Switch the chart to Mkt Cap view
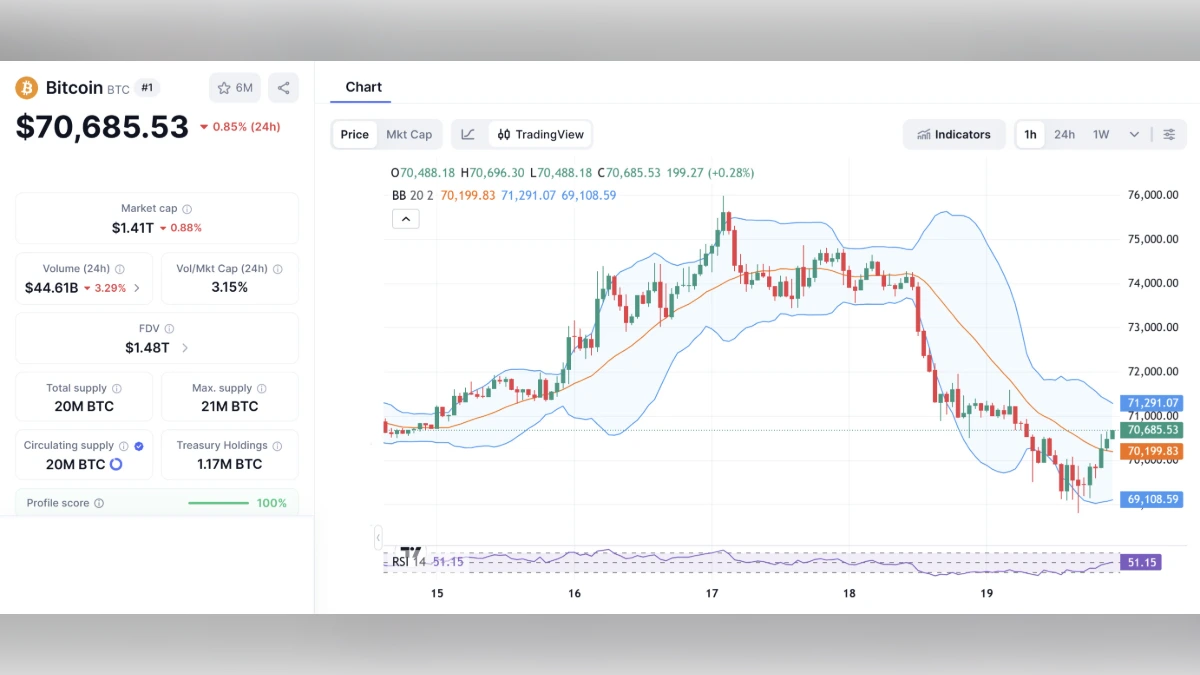Viewport: 1200px width, 675px height. click(409, 134)
